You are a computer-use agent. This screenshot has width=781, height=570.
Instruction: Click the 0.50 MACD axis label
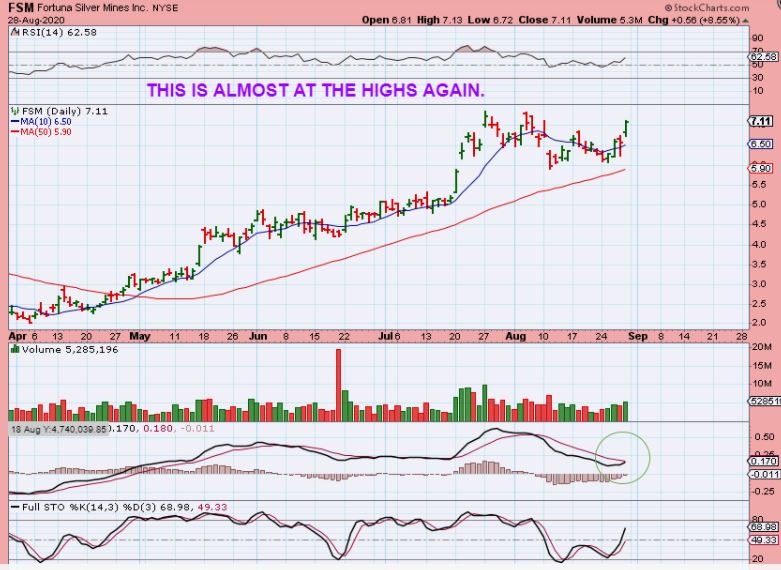tap(764, 437)
